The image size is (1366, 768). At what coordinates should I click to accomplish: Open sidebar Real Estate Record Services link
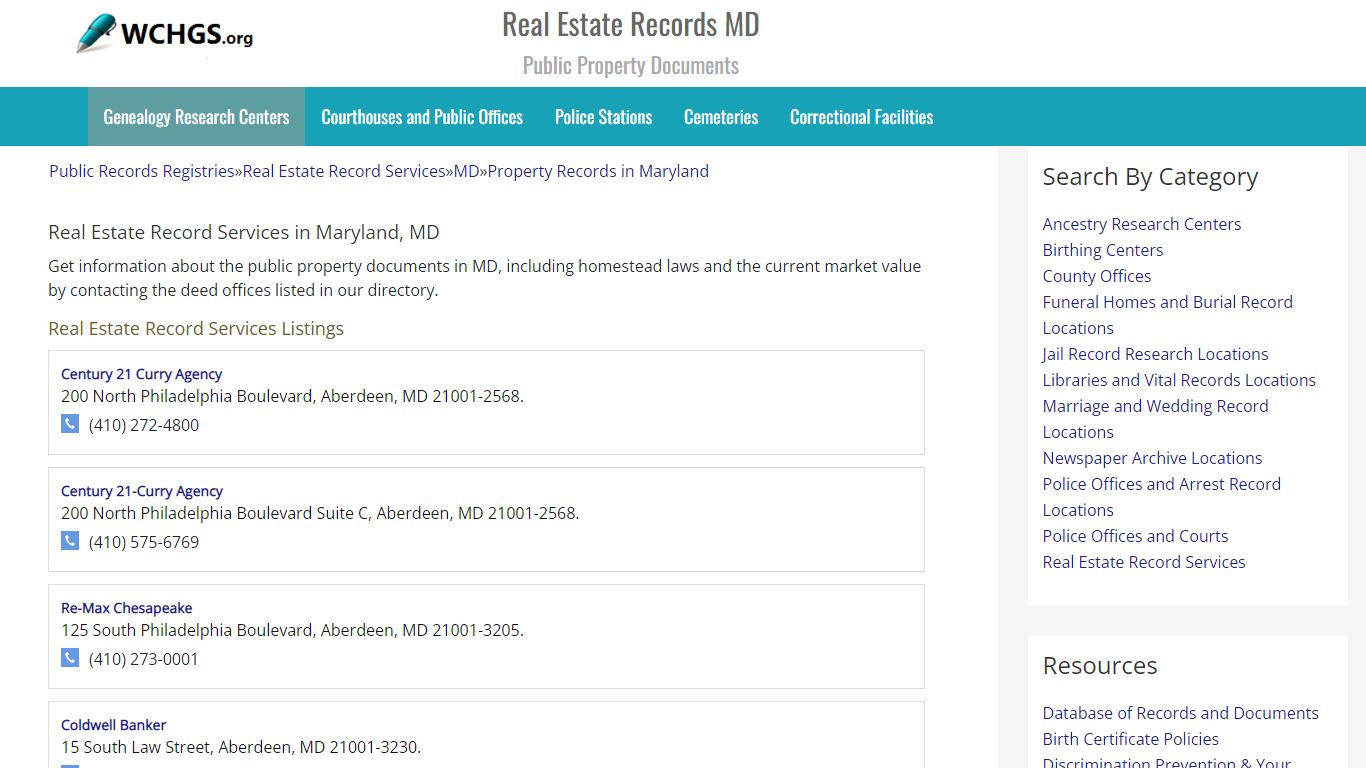pyautogui.click(x=1144, y=562)
